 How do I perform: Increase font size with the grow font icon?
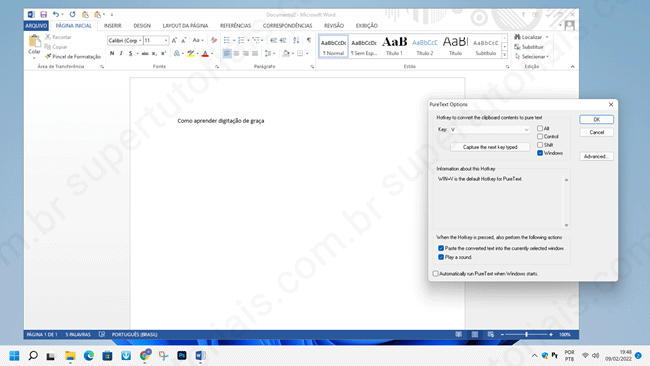pyautogui.click(x=174, y=40)
